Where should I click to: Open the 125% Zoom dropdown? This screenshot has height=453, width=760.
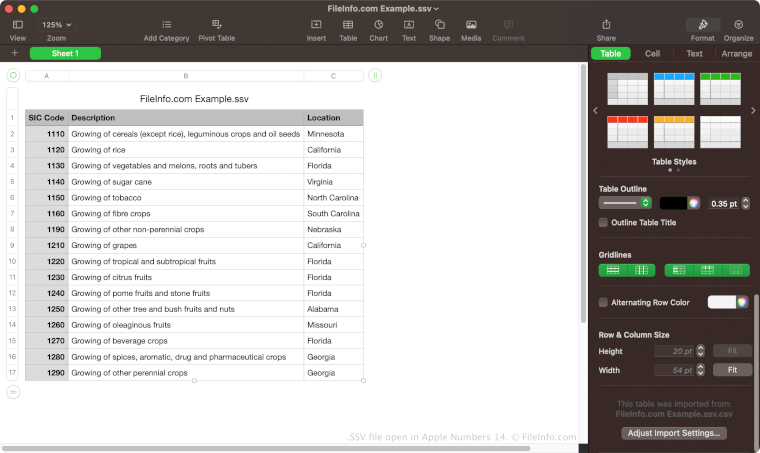56,24
